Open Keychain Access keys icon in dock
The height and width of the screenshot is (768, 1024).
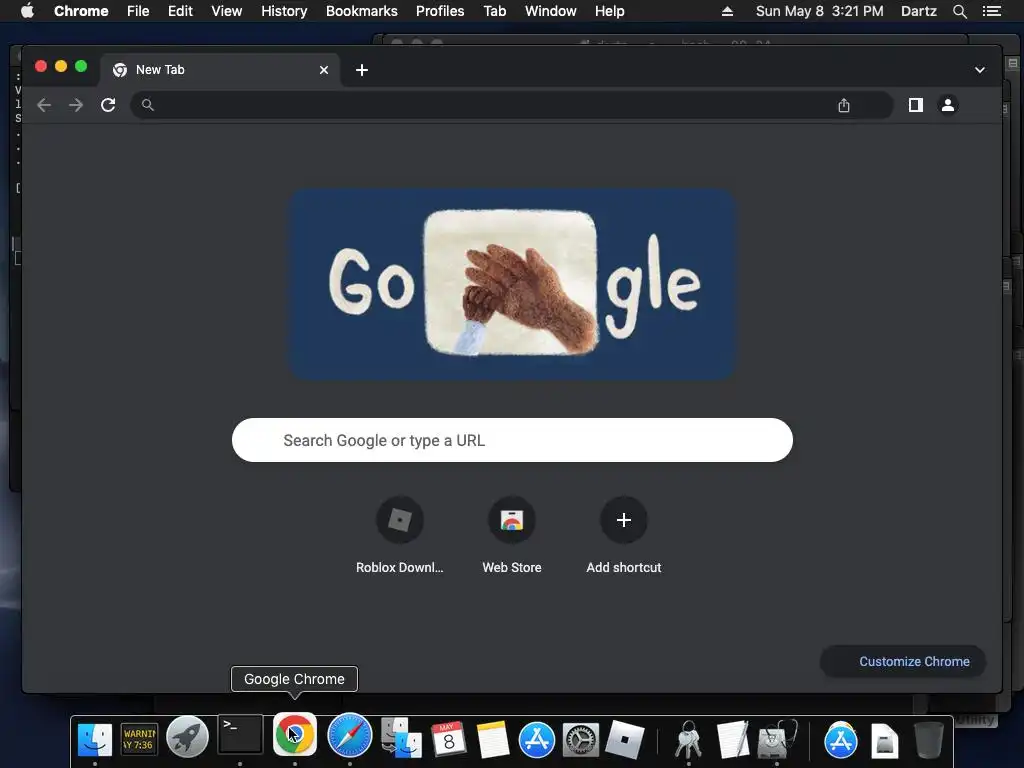[688, 741]
